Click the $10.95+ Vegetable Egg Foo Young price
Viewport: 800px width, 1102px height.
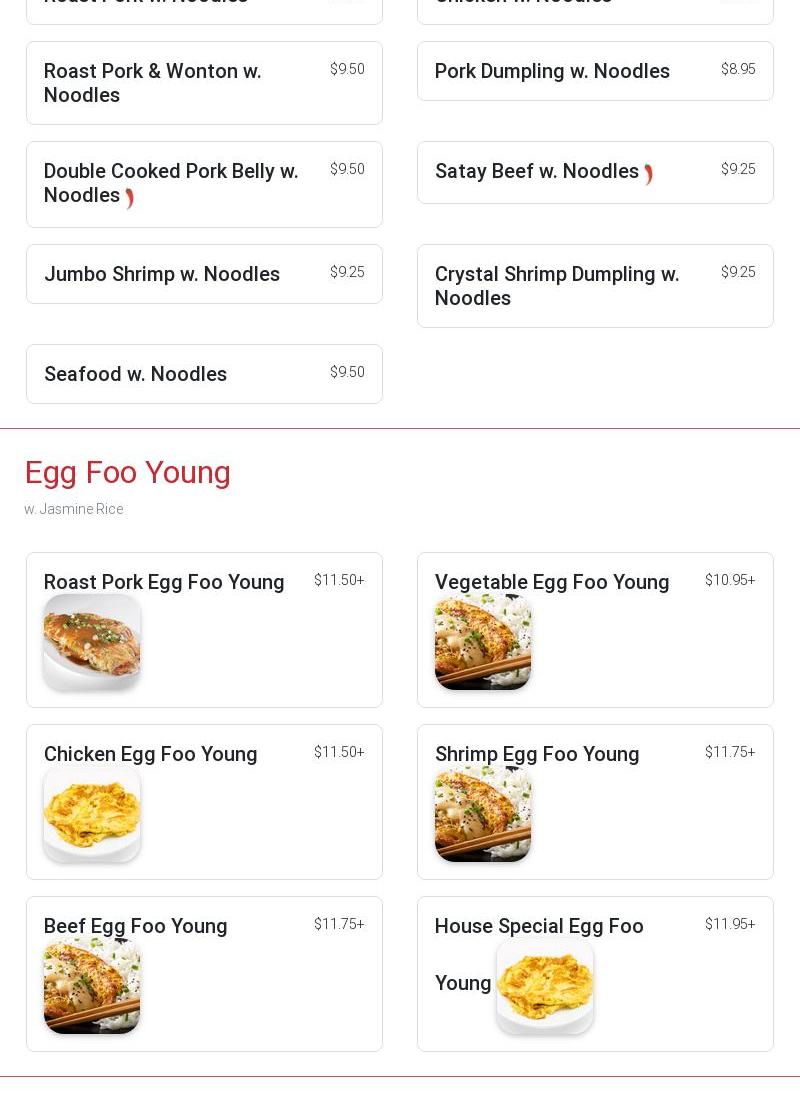pyautogui.click(x=729, y=580)
